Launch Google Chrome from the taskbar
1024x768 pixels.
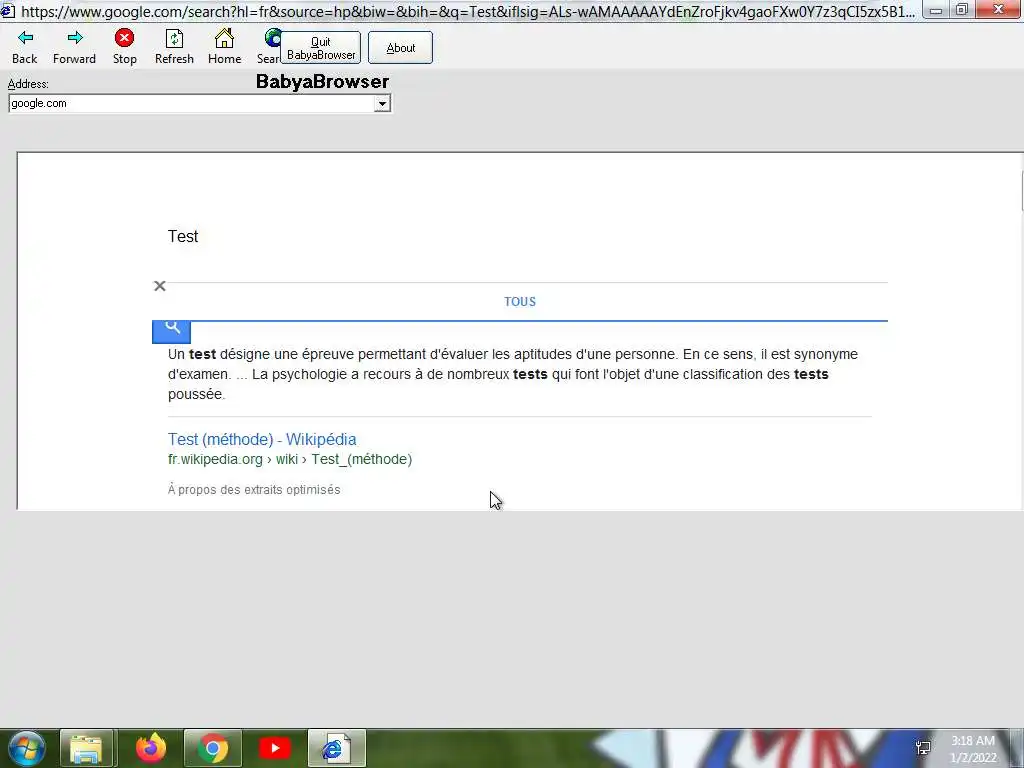213,748
